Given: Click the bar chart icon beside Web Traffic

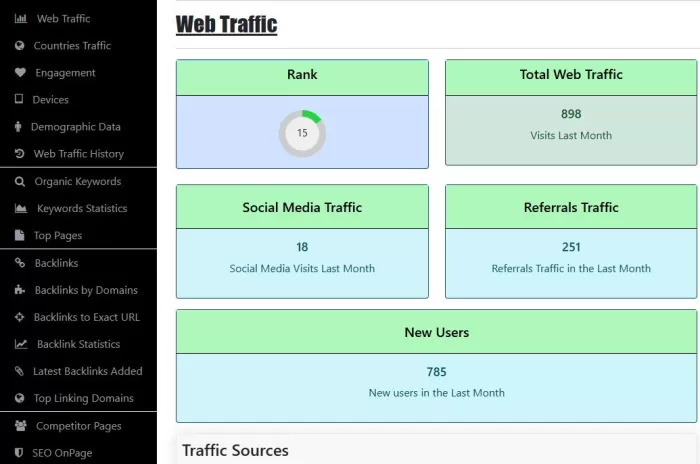Looking at the screenshot, I should tap(21, 19).
